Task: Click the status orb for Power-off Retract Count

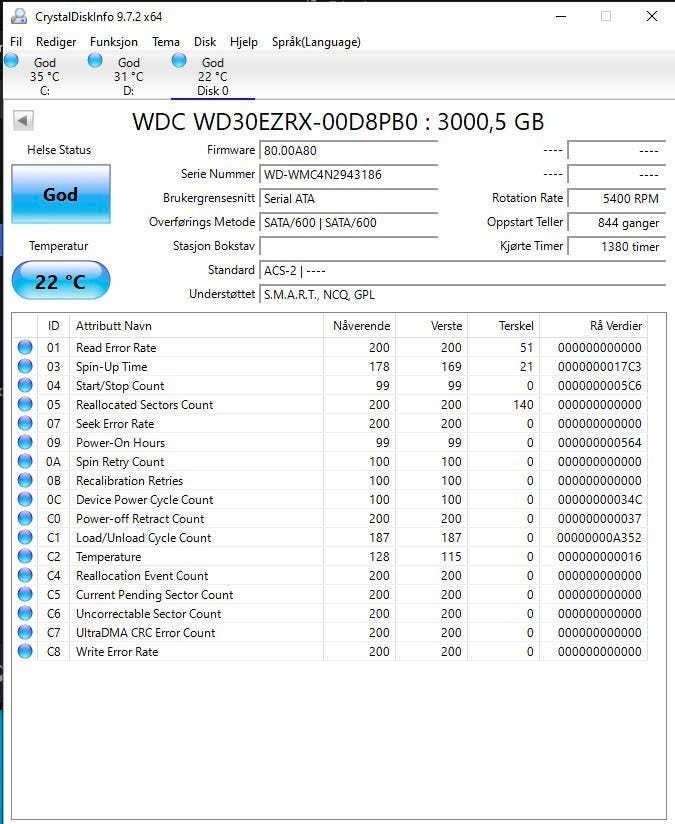Action: point(25,518)
